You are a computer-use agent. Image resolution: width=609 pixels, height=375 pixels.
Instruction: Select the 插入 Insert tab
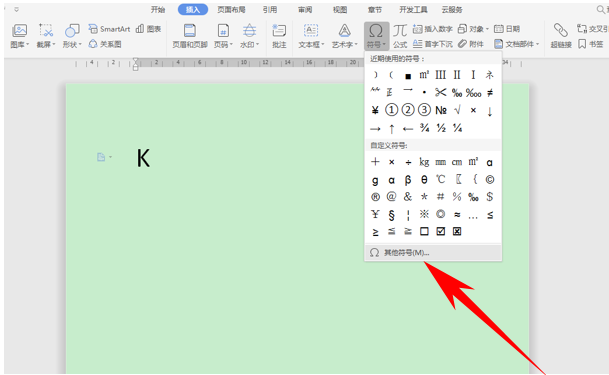point(193,9)
